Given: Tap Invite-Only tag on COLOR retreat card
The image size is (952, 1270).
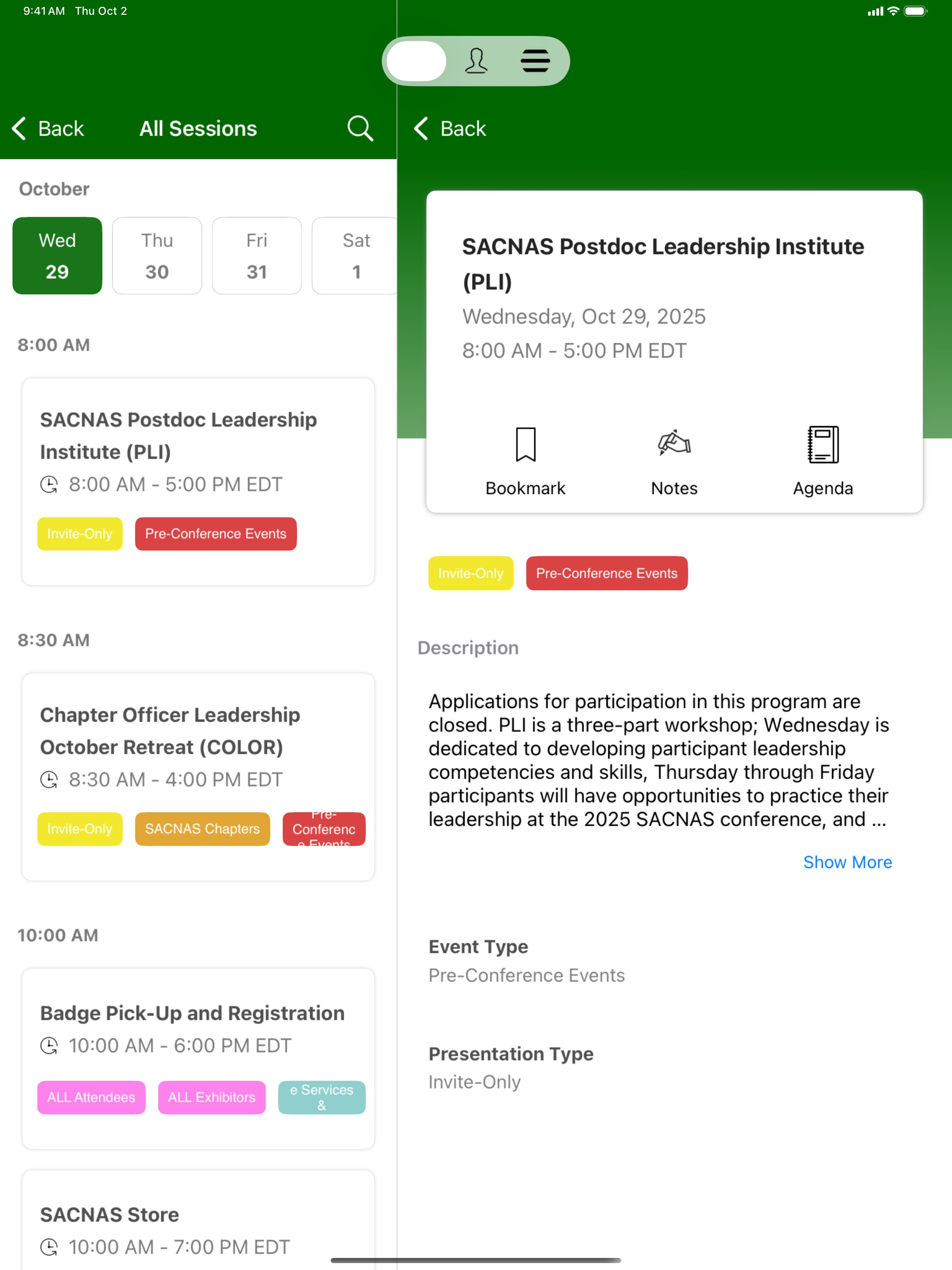Looking at the screenshot, I should (x=80, y=828).
